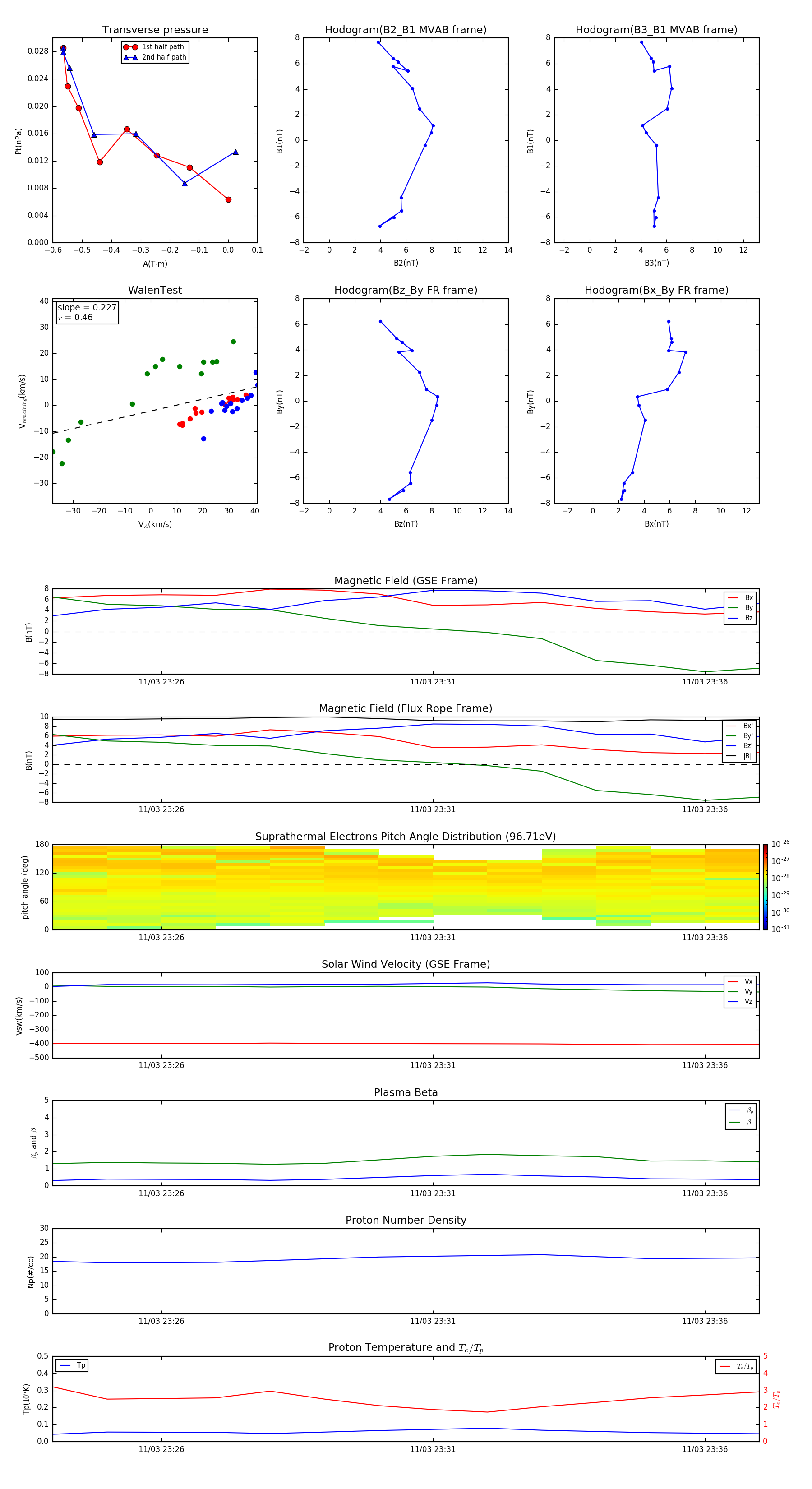Viewport: 812px width, 1489px height.
Task: Click the 'Hodogram(Bx_By FR frame)' title
Action: 656,290
